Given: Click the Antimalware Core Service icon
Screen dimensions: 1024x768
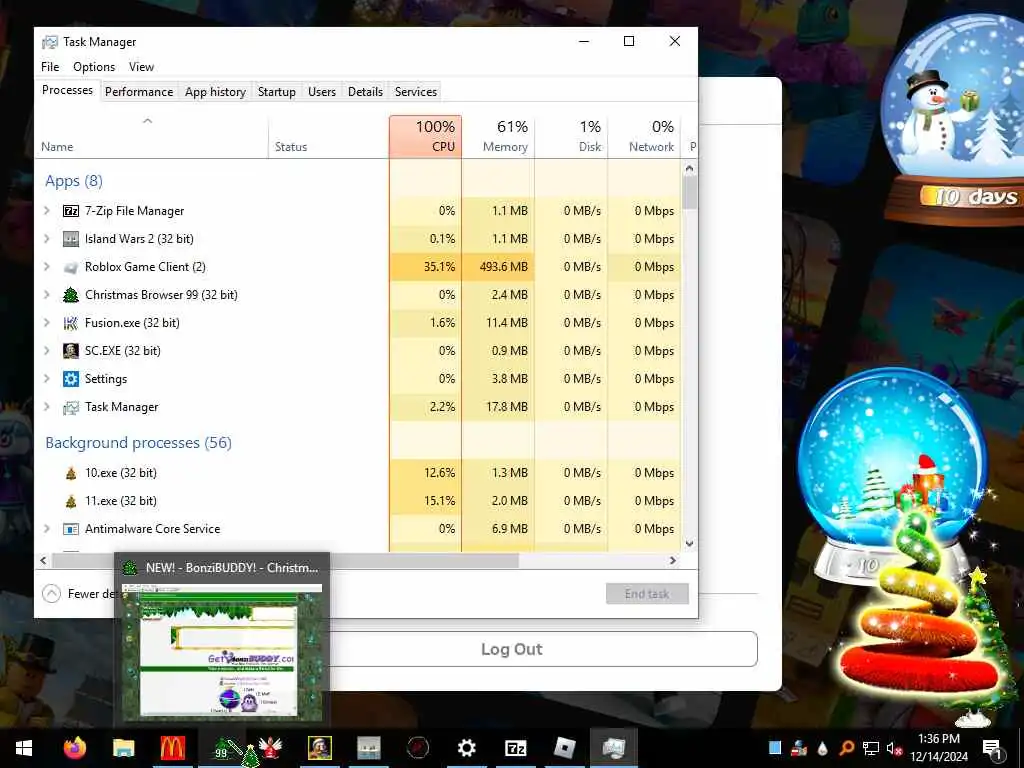Looking at the screenshot, I should (71, 529).
